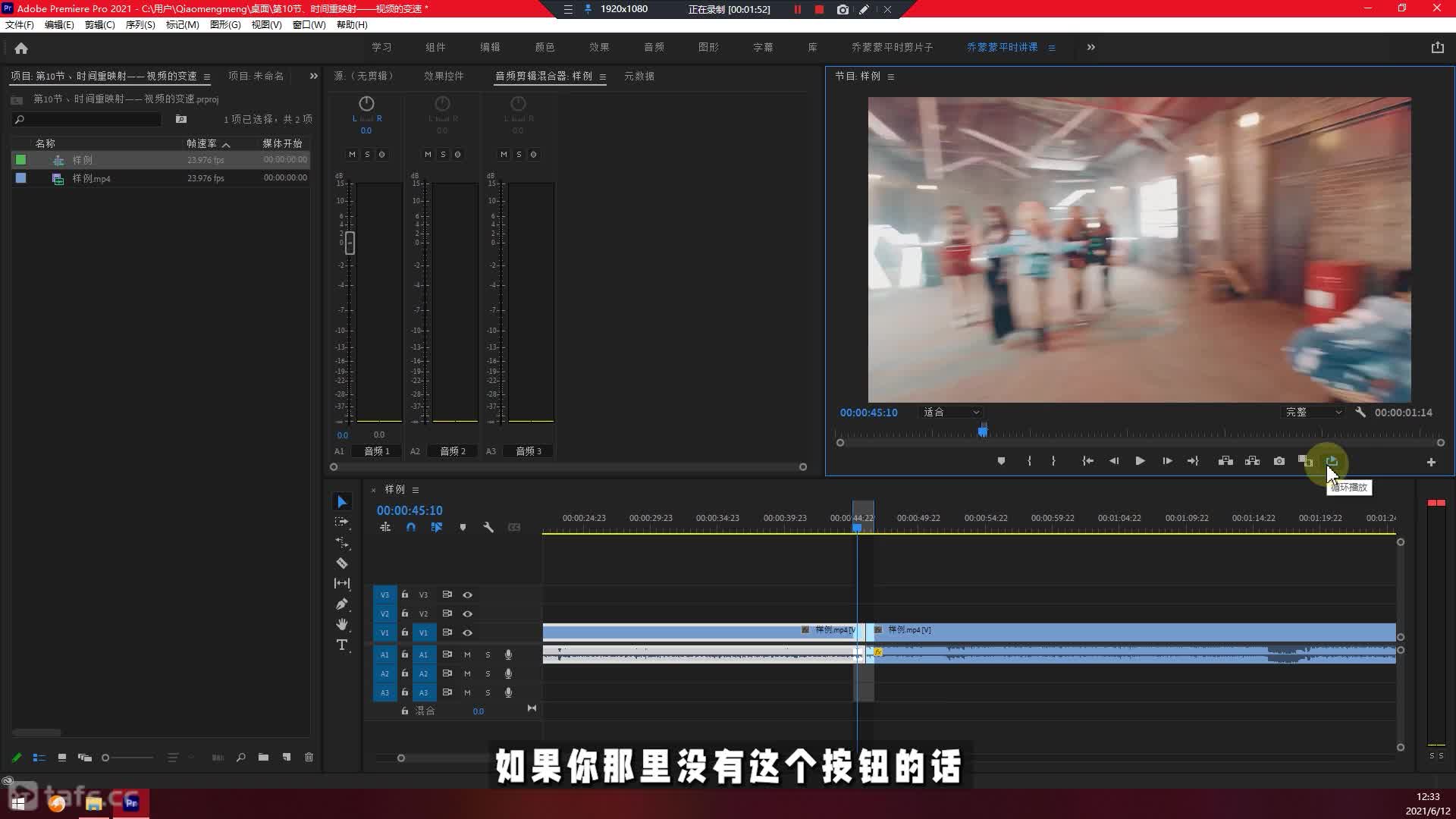Open timeline 样例 panel menu
This screenshot has height=819, width=1456.
click(x=416, y=490)
